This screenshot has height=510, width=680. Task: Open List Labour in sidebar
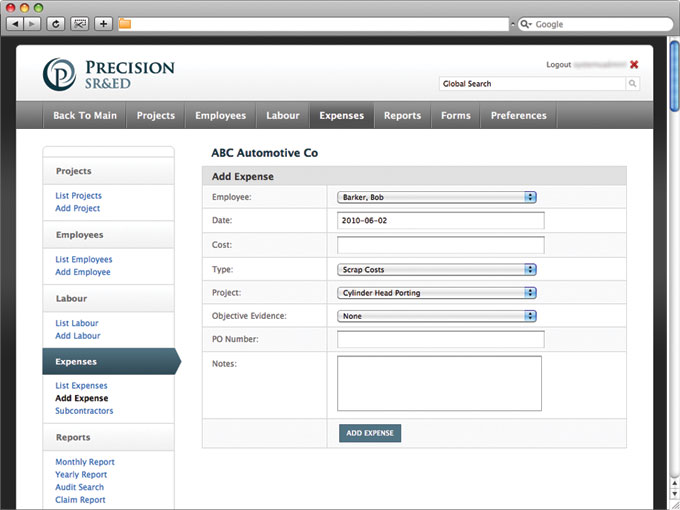pos(77,323)
